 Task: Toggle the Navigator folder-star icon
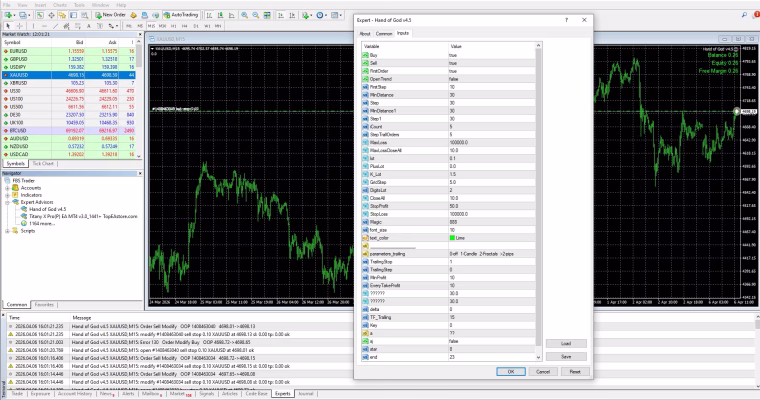(62, 15)
